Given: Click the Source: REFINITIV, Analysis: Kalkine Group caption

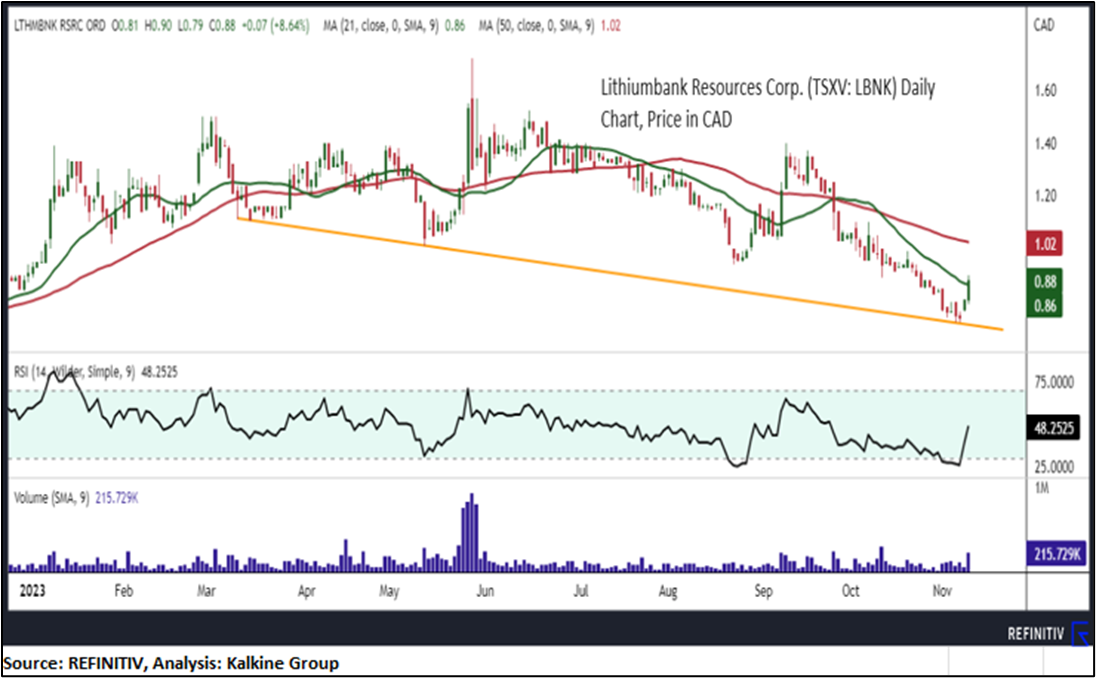Looking at the screenshot, I should (x=171, y=663).
